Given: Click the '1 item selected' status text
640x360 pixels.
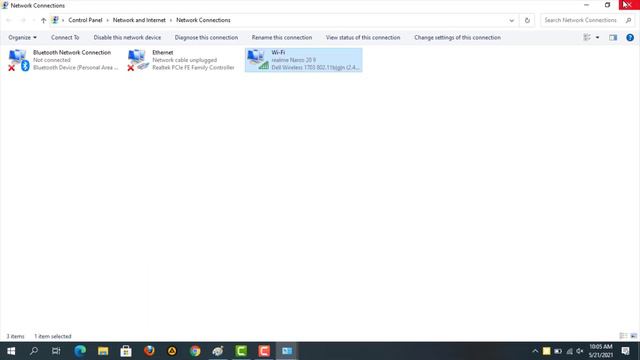Looking at the screenshot, I should pos(53,336).
